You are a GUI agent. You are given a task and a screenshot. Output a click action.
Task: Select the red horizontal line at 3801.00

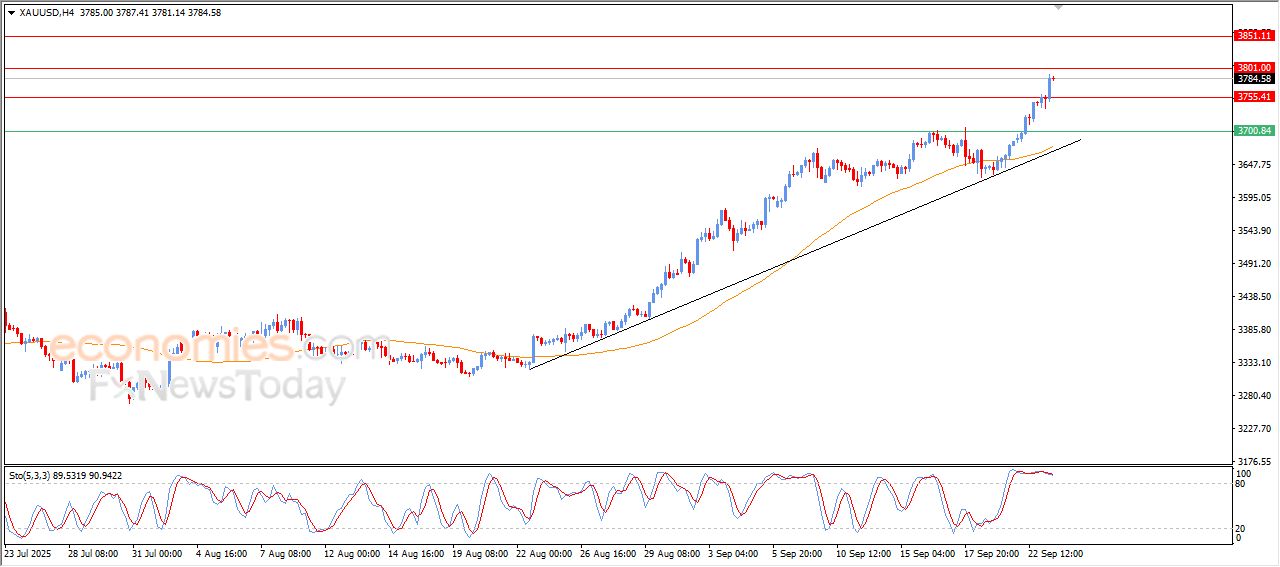point(618,68)
